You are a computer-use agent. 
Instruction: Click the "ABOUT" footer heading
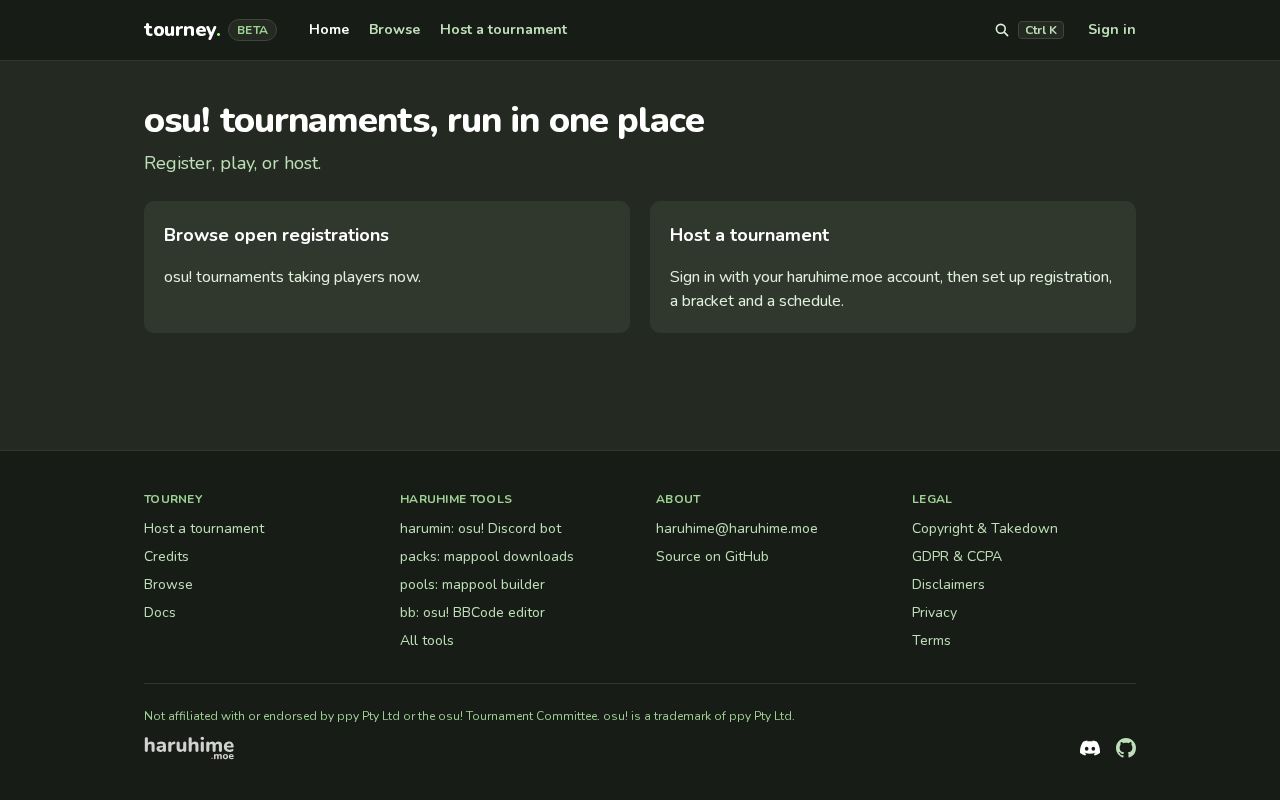[x=678, y=499]
